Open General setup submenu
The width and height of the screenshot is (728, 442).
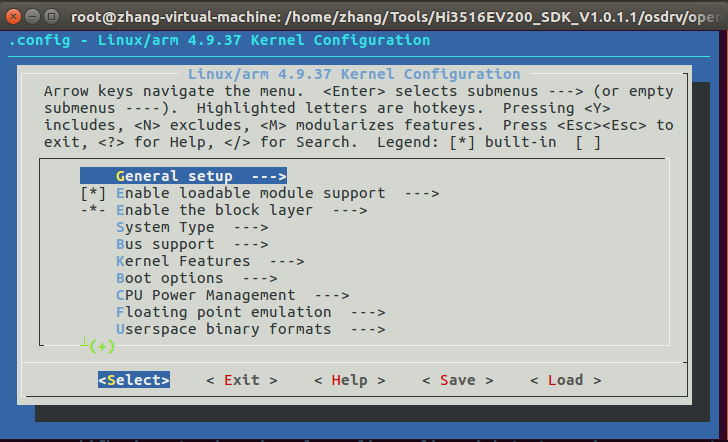183,176
